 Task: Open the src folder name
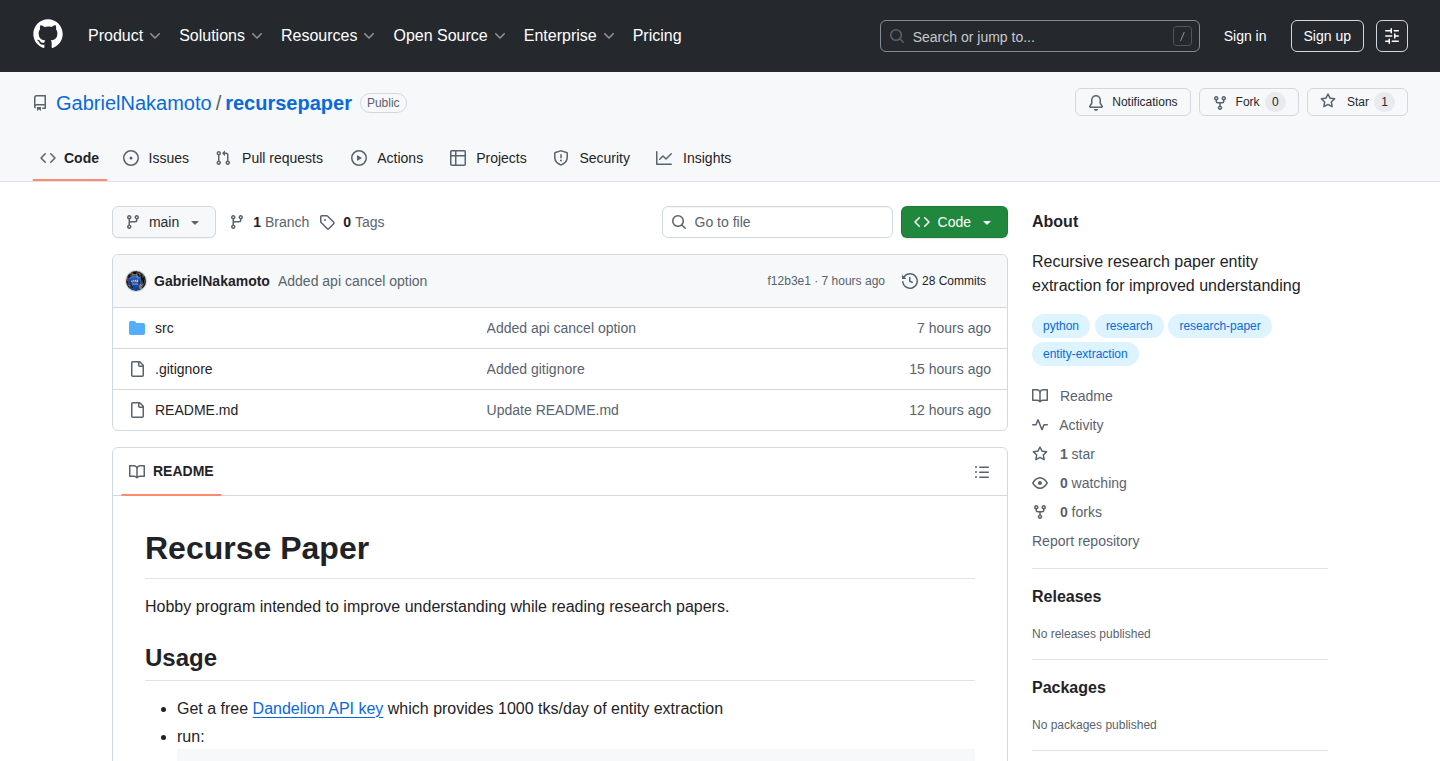pos(164,328)
